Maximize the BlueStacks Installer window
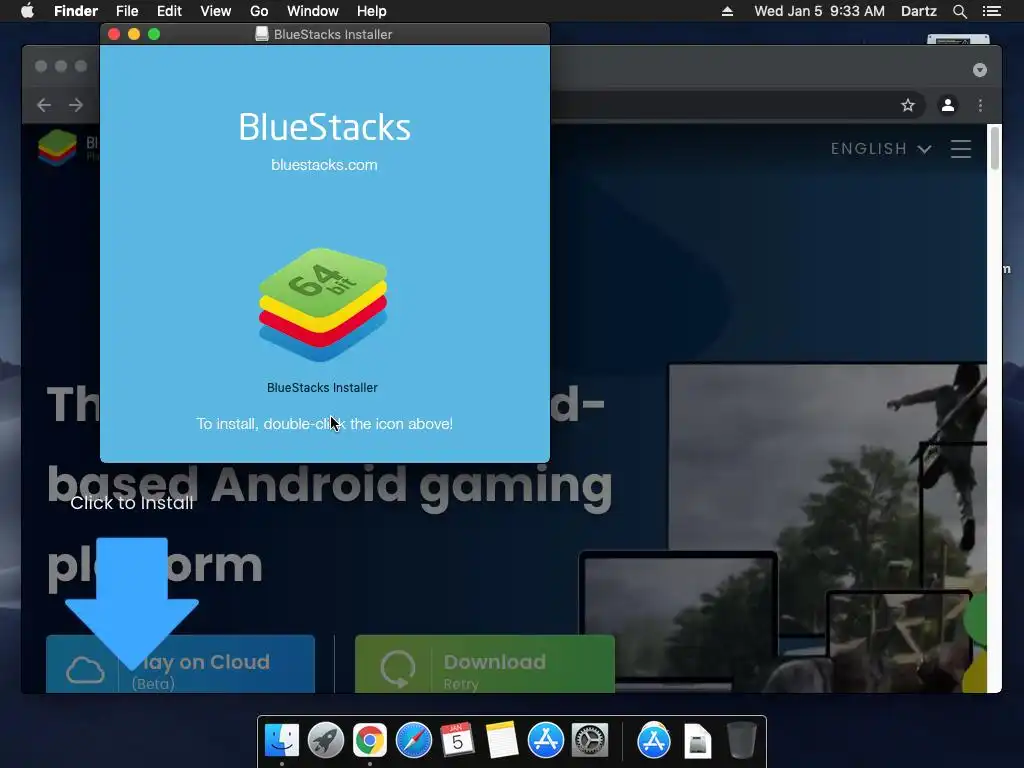Image resolution: width=1024 pixels, height=768 pixels. coord(154,34)
